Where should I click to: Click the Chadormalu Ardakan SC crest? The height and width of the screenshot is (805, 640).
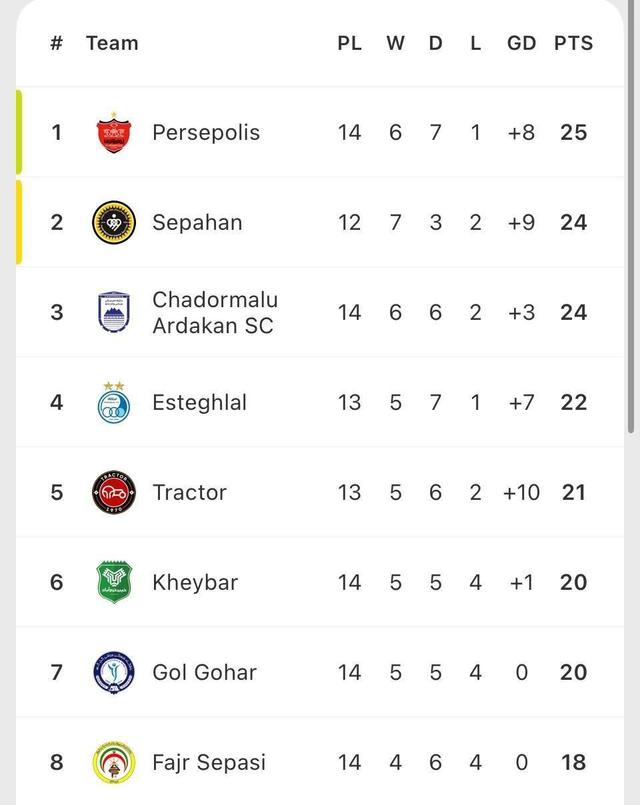[113, 312]
